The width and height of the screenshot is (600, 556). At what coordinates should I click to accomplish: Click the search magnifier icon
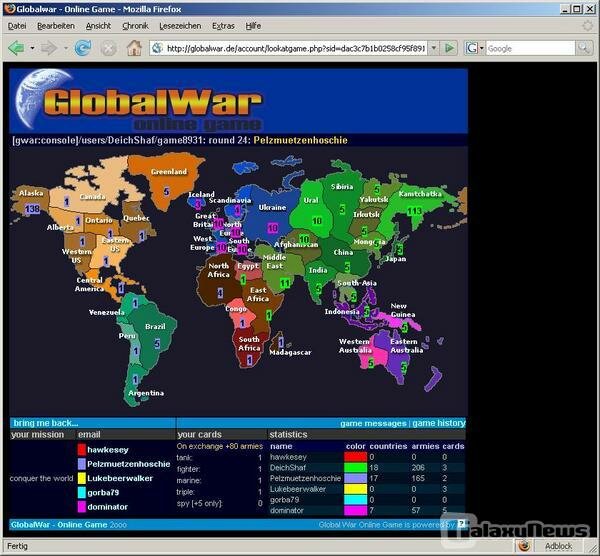pyautogui.click(x=583, y=48)
